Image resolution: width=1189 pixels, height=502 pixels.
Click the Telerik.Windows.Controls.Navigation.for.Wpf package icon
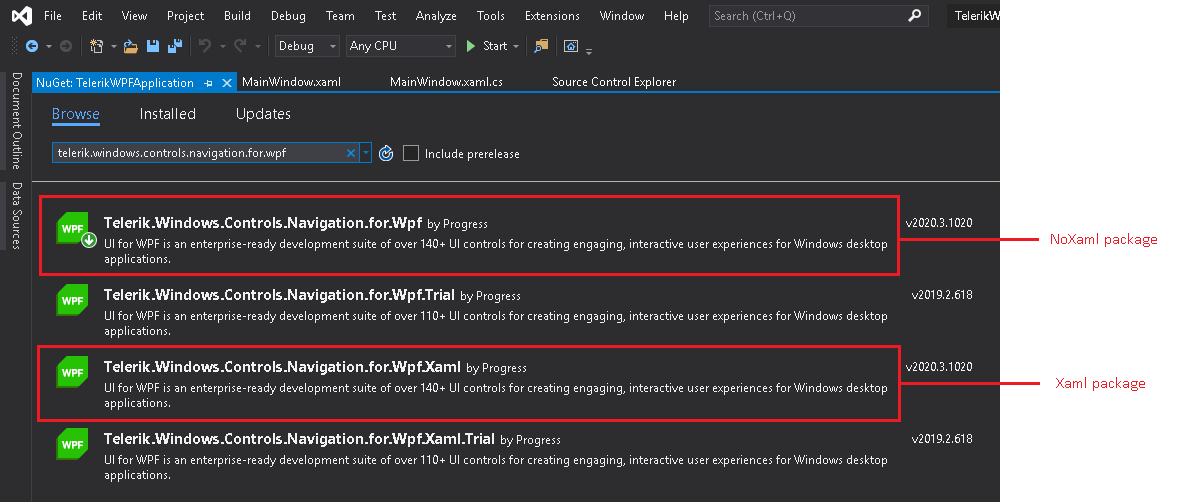(x=73, y=228)
